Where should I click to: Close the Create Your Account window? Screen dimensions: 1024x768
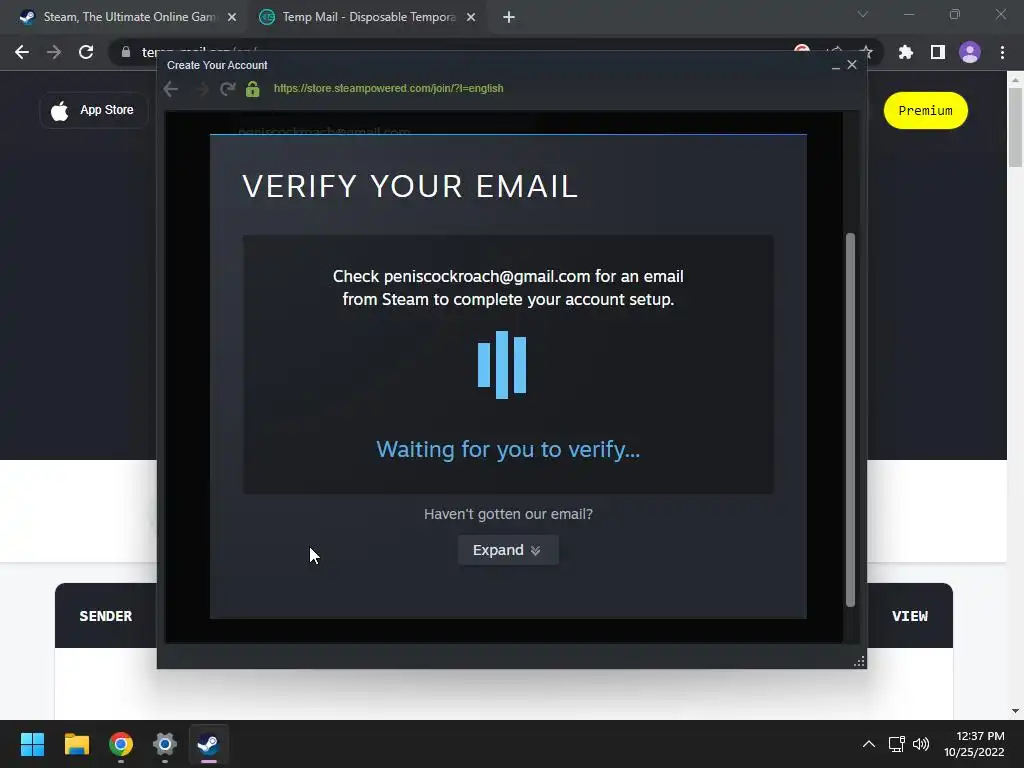tap(852, 65)
